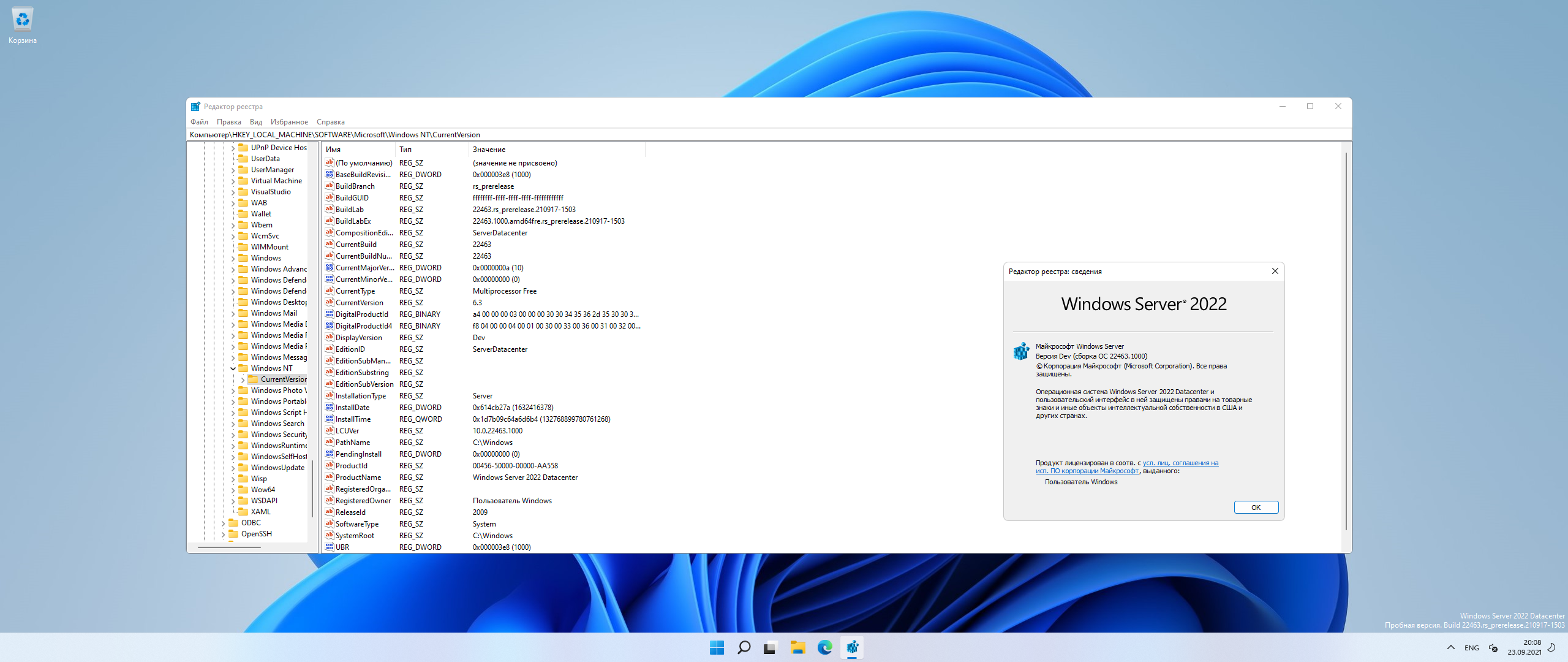Expand the OpenSSH tree node
The width and height of the screenshot is (1568, 662).
(223, 534)
